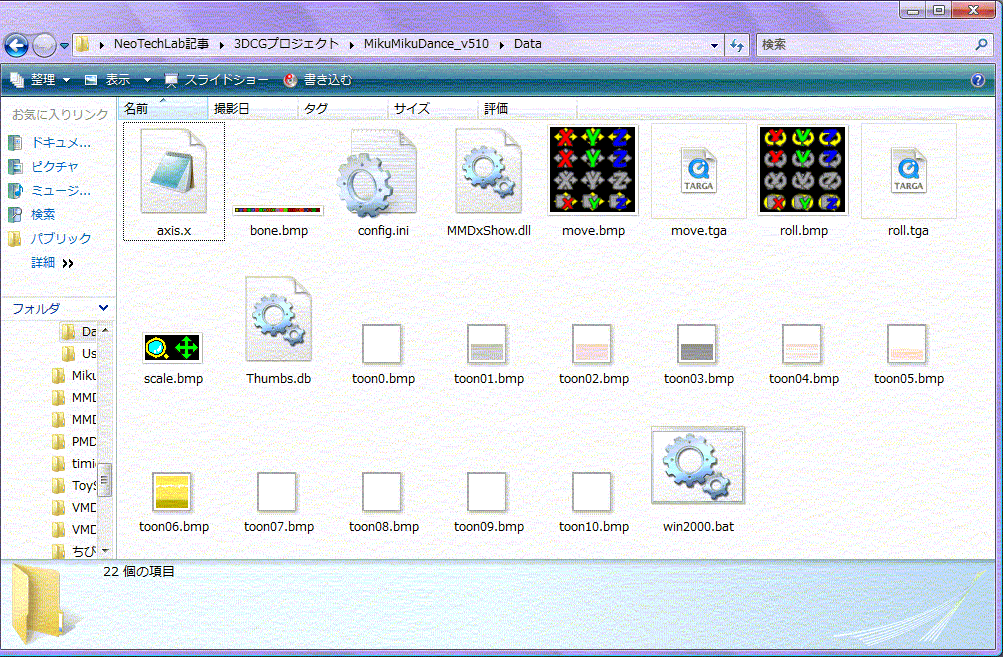The height and width of the screenshot is (657, 1003).
Task: Expand 詳細 more favorite links
Action: tap(52, 262)
